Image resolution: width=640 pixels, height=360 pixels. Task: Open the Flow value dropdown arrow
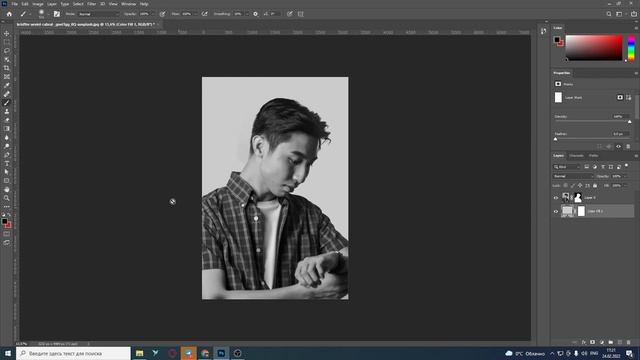pyautogui.click(x=196, y=14)
